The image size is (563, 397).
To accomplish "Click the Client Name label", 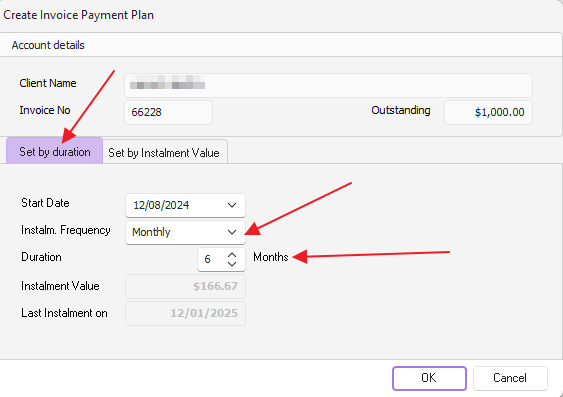I will (48, 83).
